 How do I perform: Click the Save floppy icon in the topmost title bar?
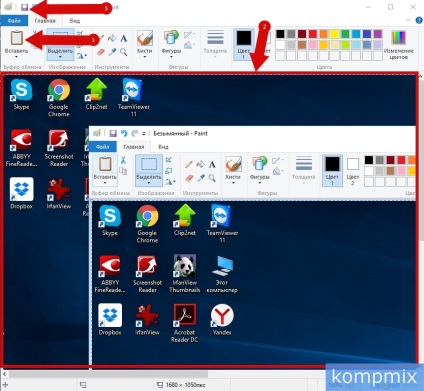coord(24,7)
